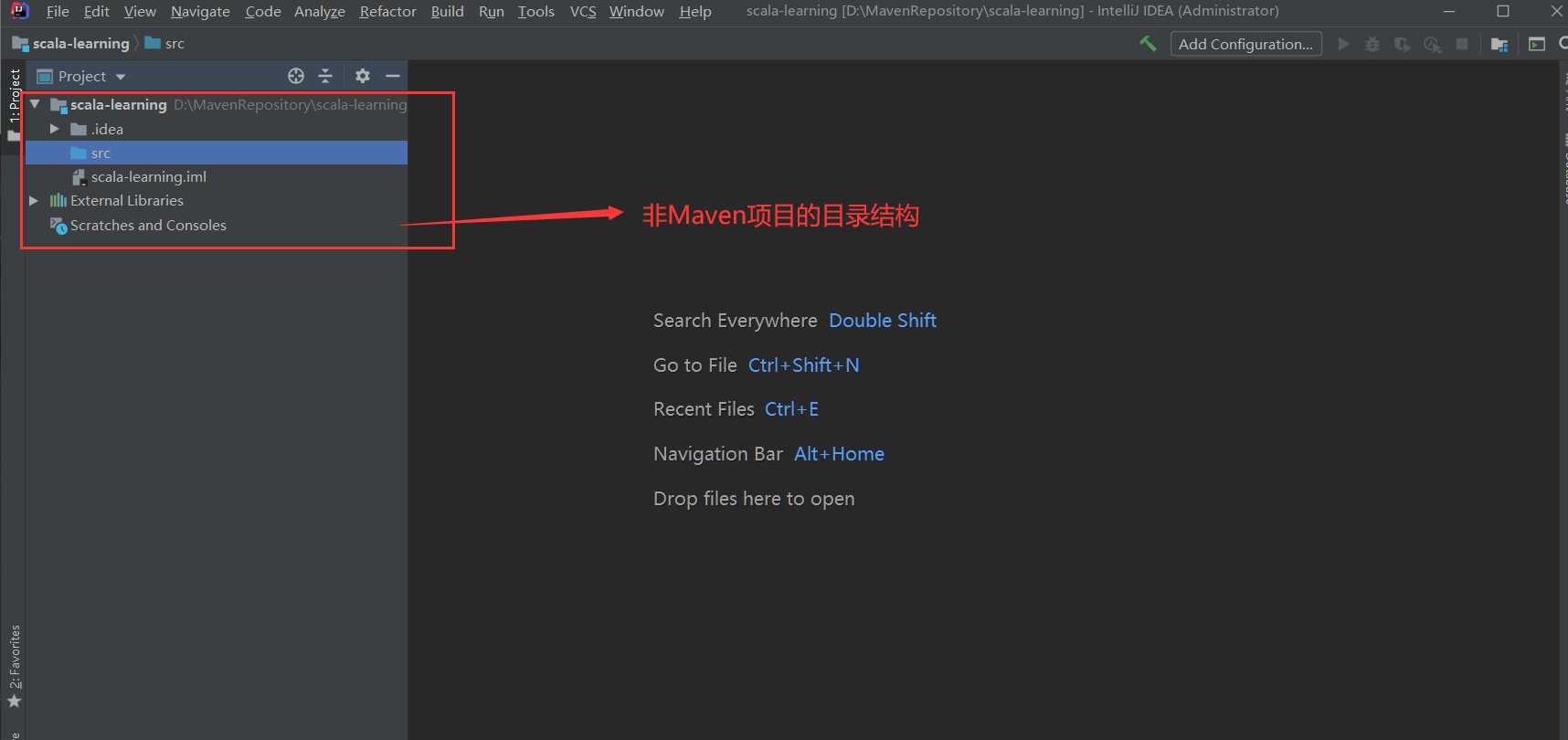Click scala-learning folder icon in breadcrumb
This screenshot has height=740, width=1568.
click(x=20, y=44)
